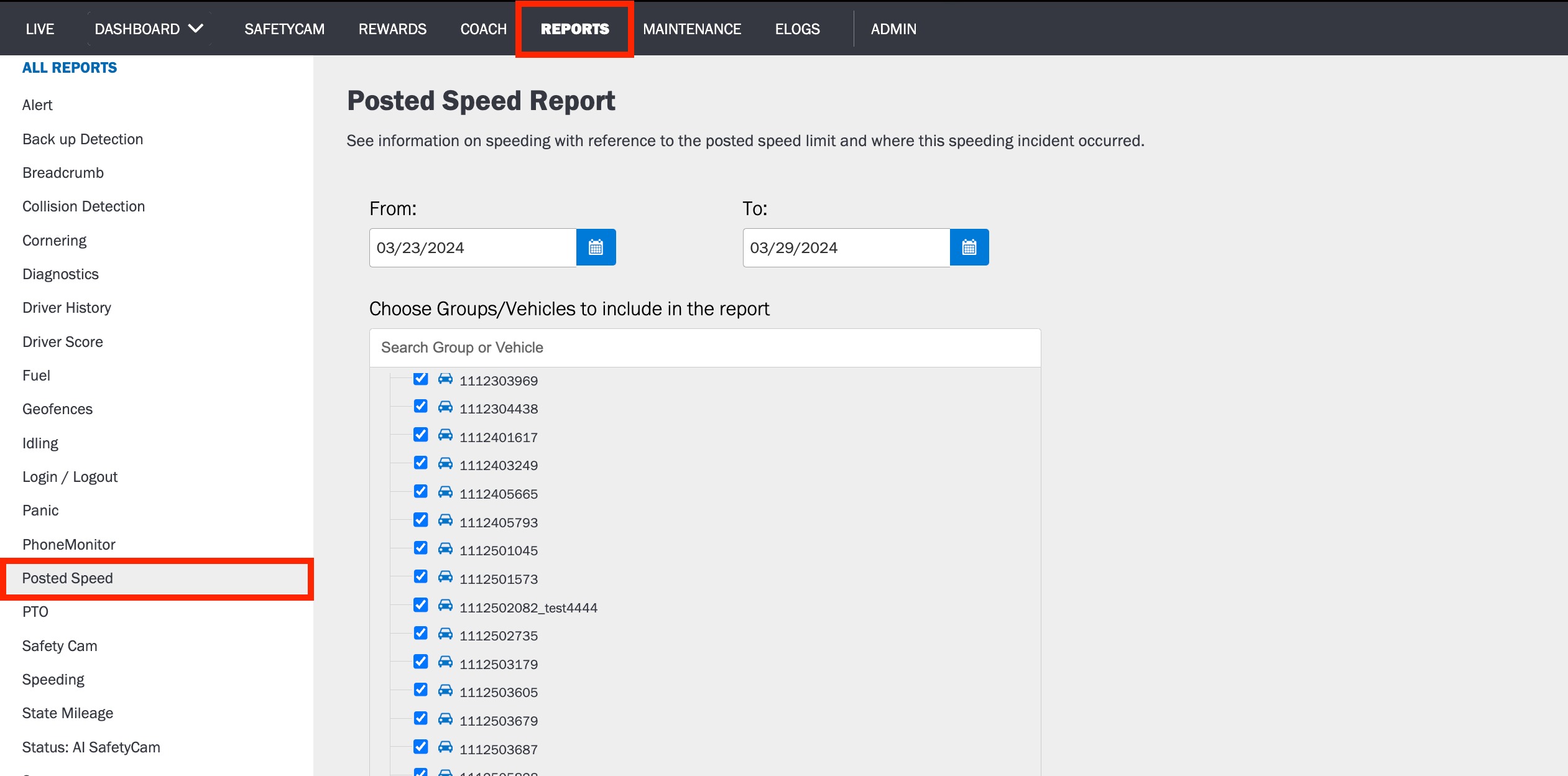This screenshot has height=776, width=1568.
Task: Click the car icon for vehicle 1112501573
Action: click(x=445, y=577)
